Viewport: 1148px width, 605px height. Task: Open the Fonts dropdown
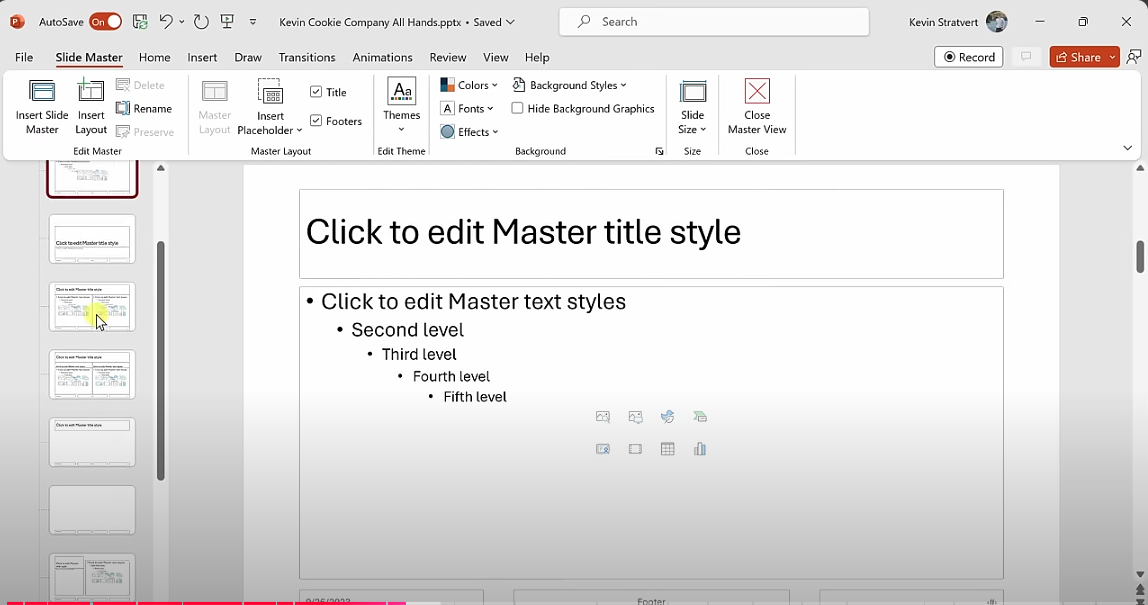[x=466, y=108]
